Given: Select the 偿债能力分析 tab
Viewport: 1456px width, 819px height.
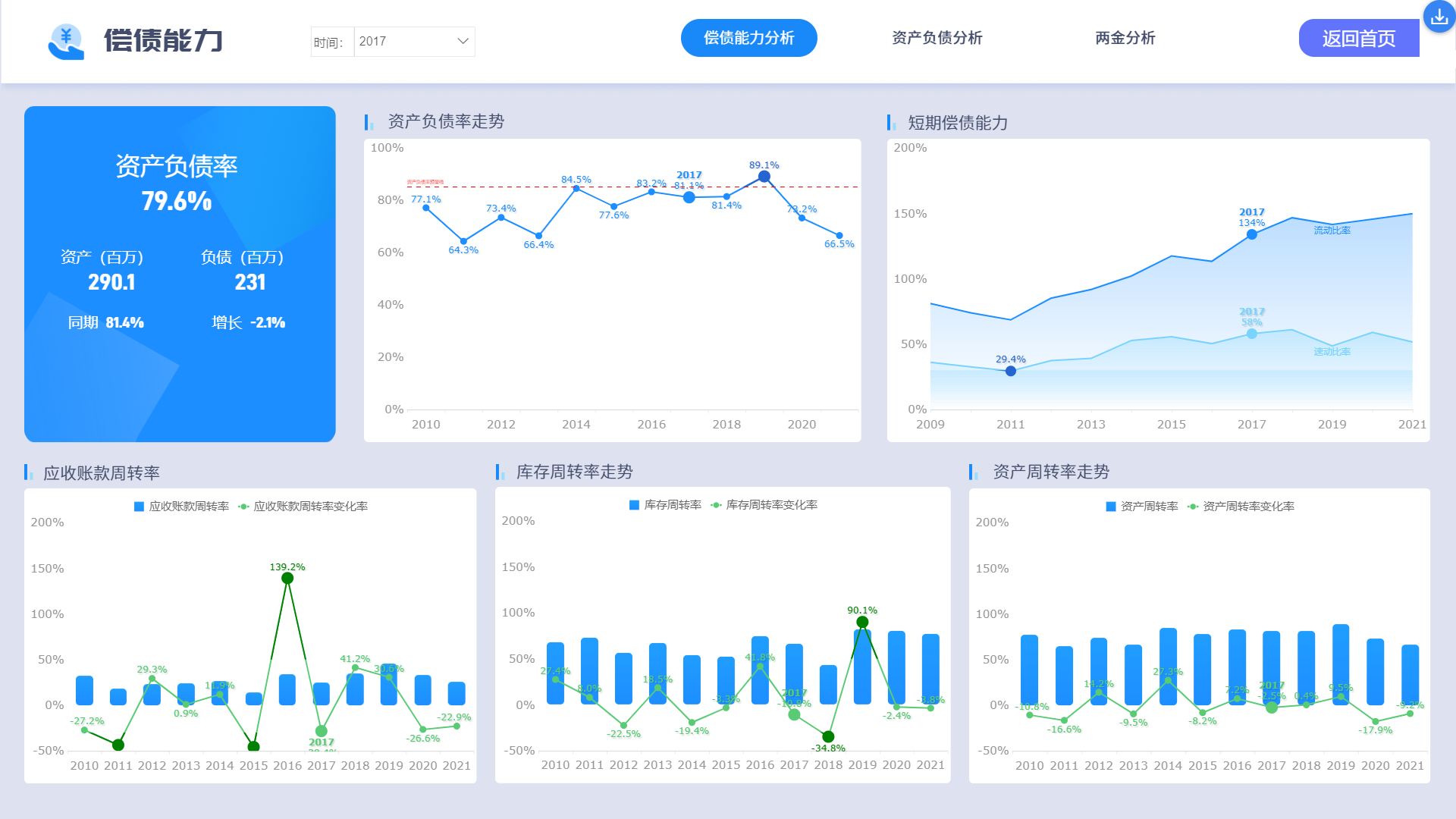Looking at the screenshot, I should coord(748,38).
